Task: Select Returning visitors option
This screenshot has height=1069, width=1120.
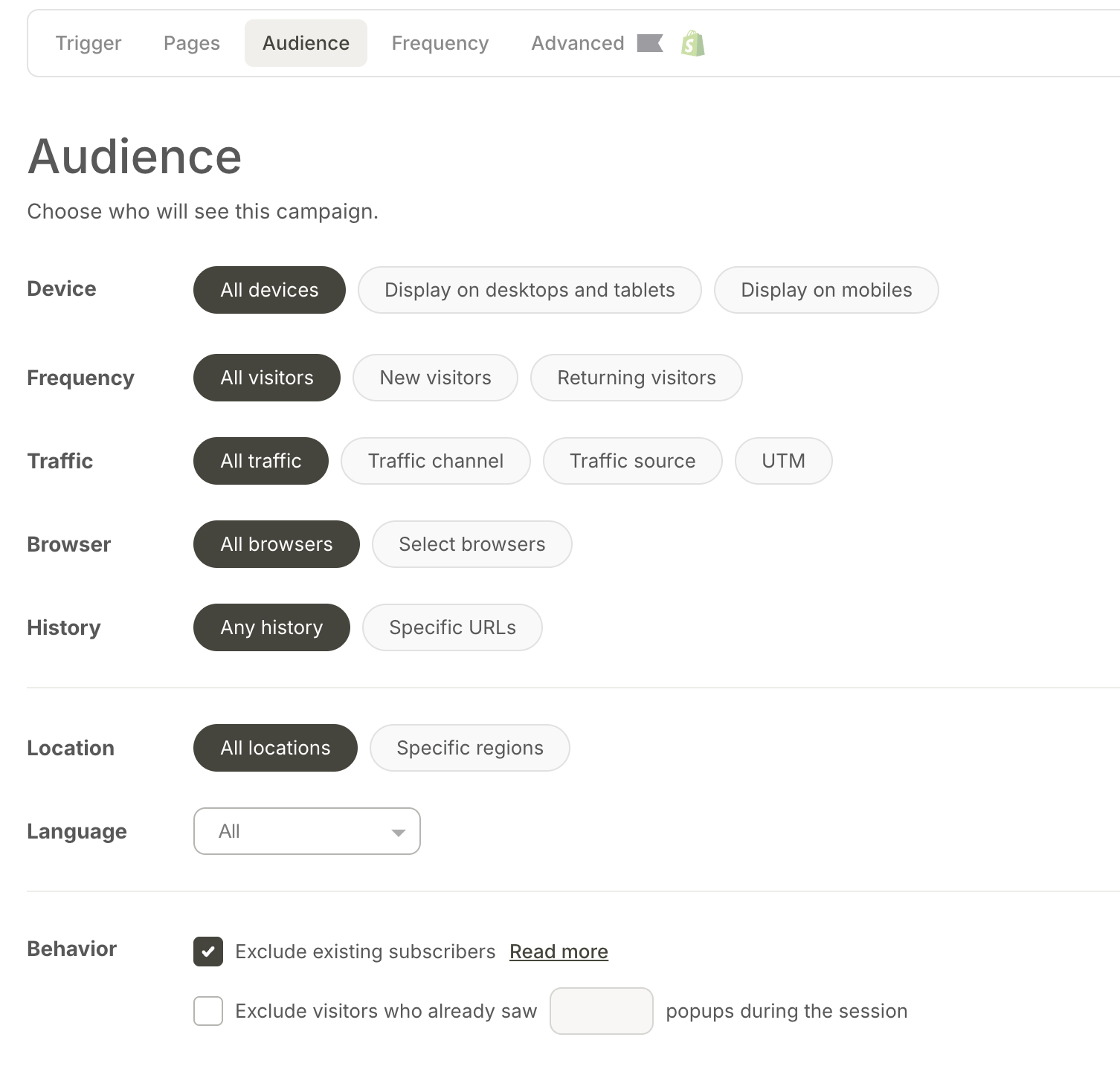Action: pyautogui.click(x=637, y=378)
